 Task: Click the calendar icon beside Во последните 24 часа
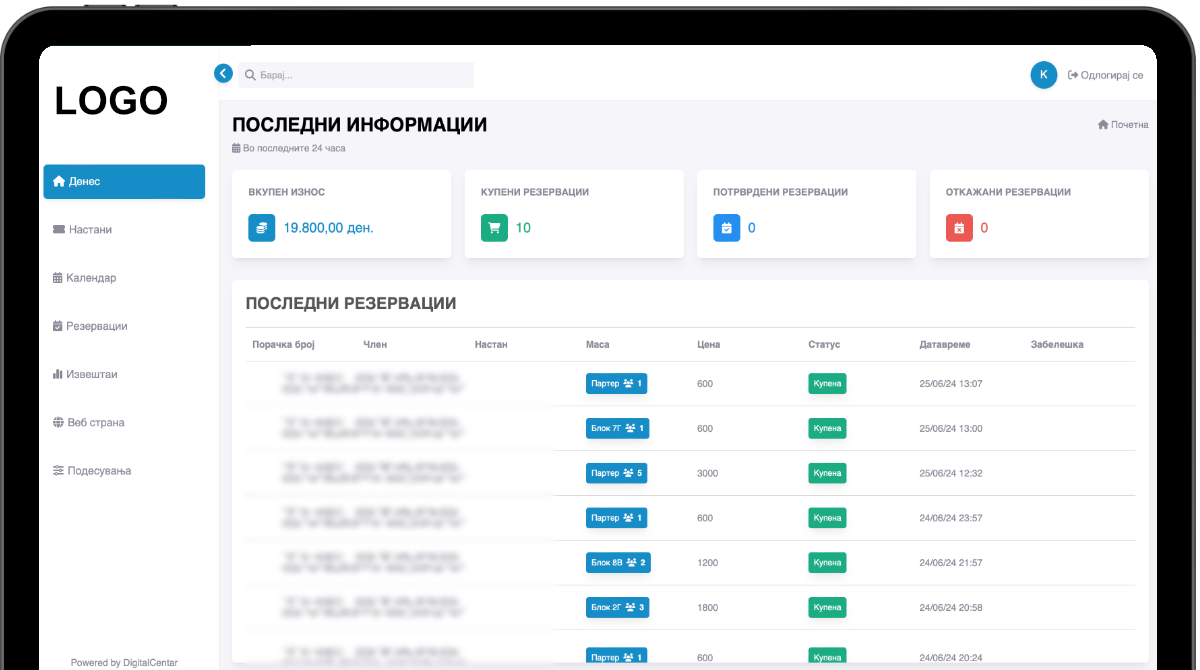pos(236,148)
